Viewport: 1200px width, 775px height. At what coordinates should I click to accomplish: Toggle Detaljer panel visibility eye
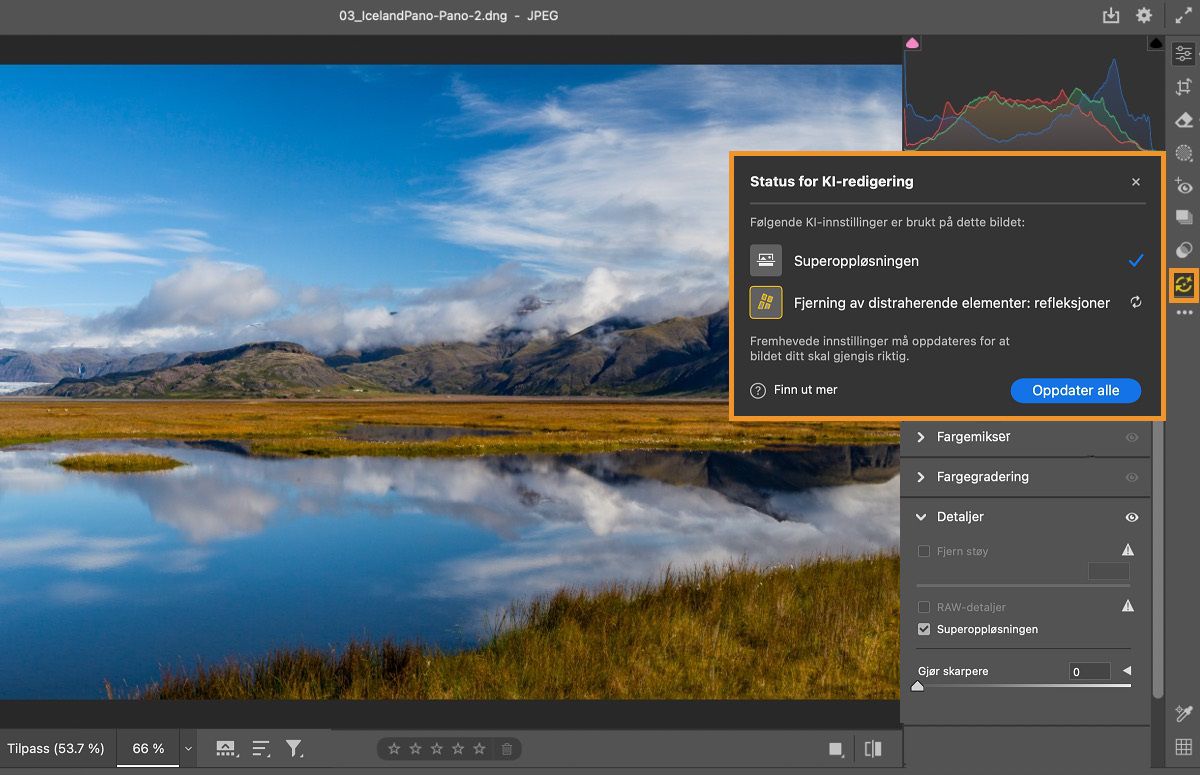pos(1132,517)
